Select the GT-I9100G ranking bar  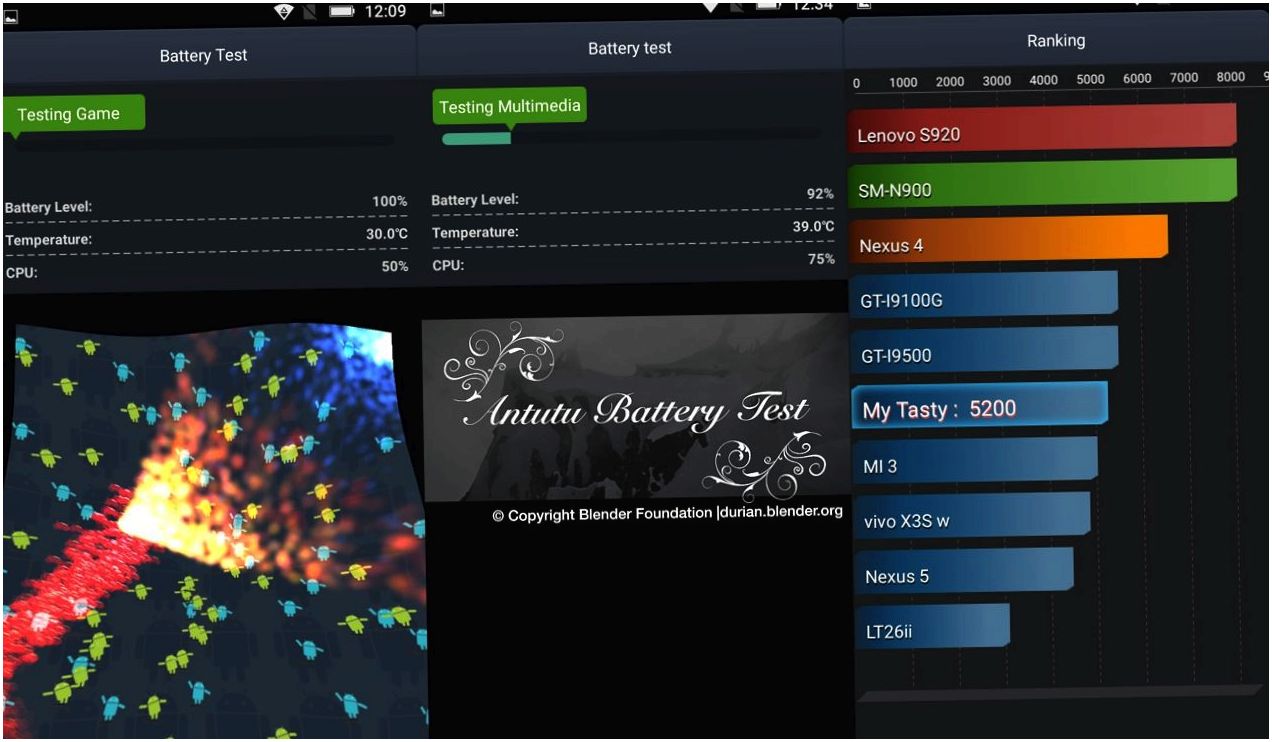click(x=983, y=296)
